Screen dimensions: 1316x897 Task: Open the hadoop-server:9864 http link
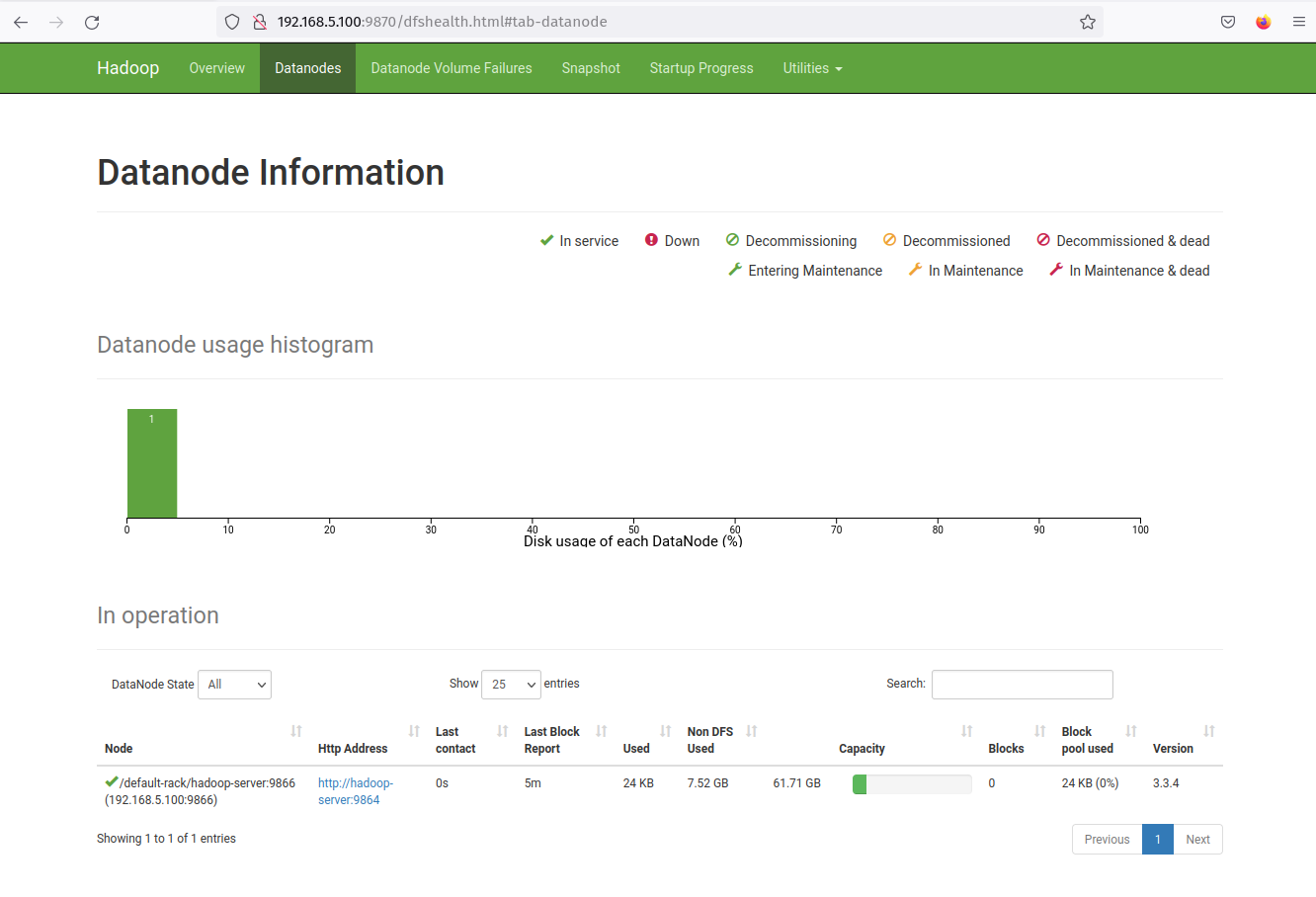pos(355,791)
